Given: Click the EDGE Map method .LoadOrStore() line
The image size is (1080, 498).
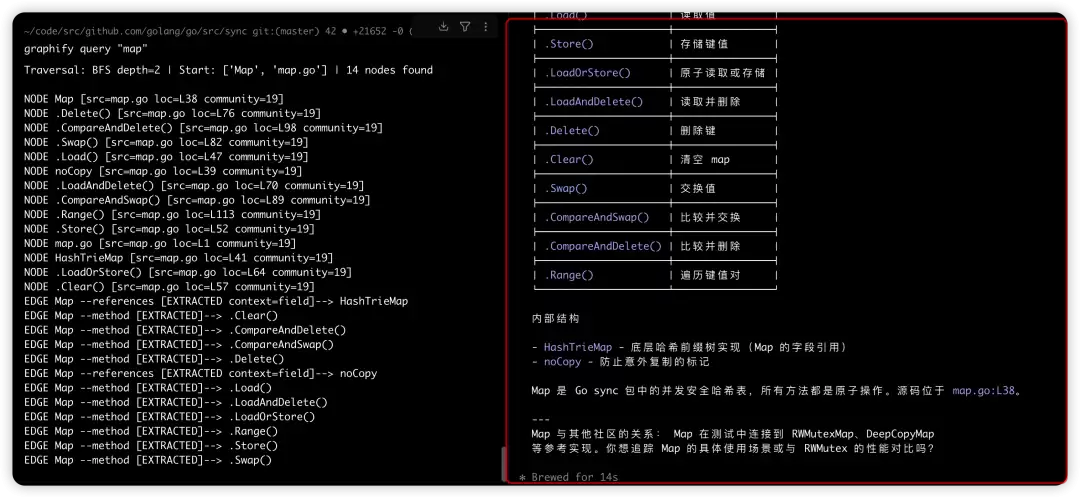Looking at the screenshot, I should point(169,417).
